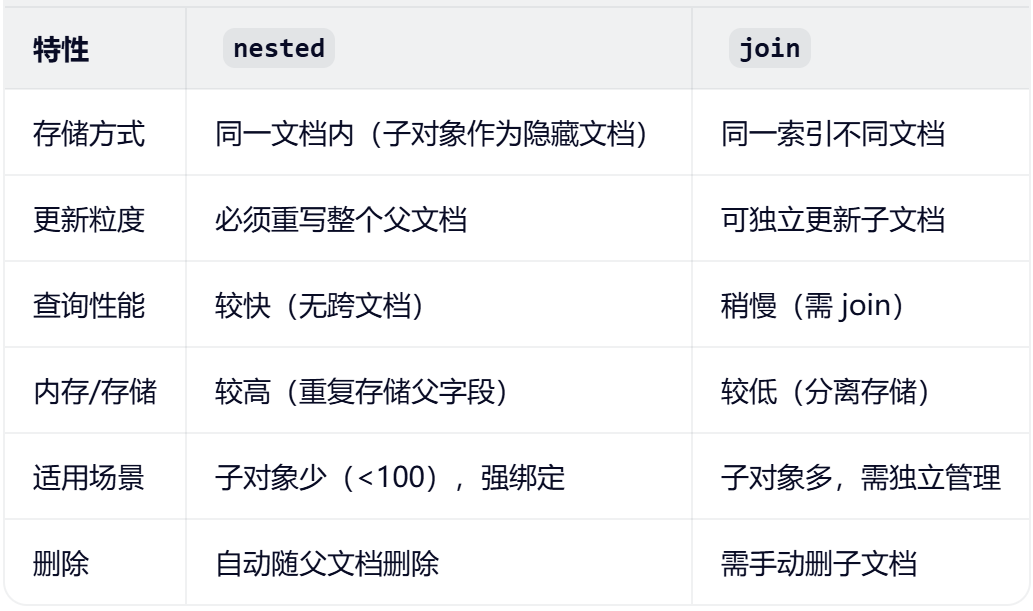Click the 可独立更新子文档 cell
The height and width of the screenshot is (611, 1033).
pos(833,220)
